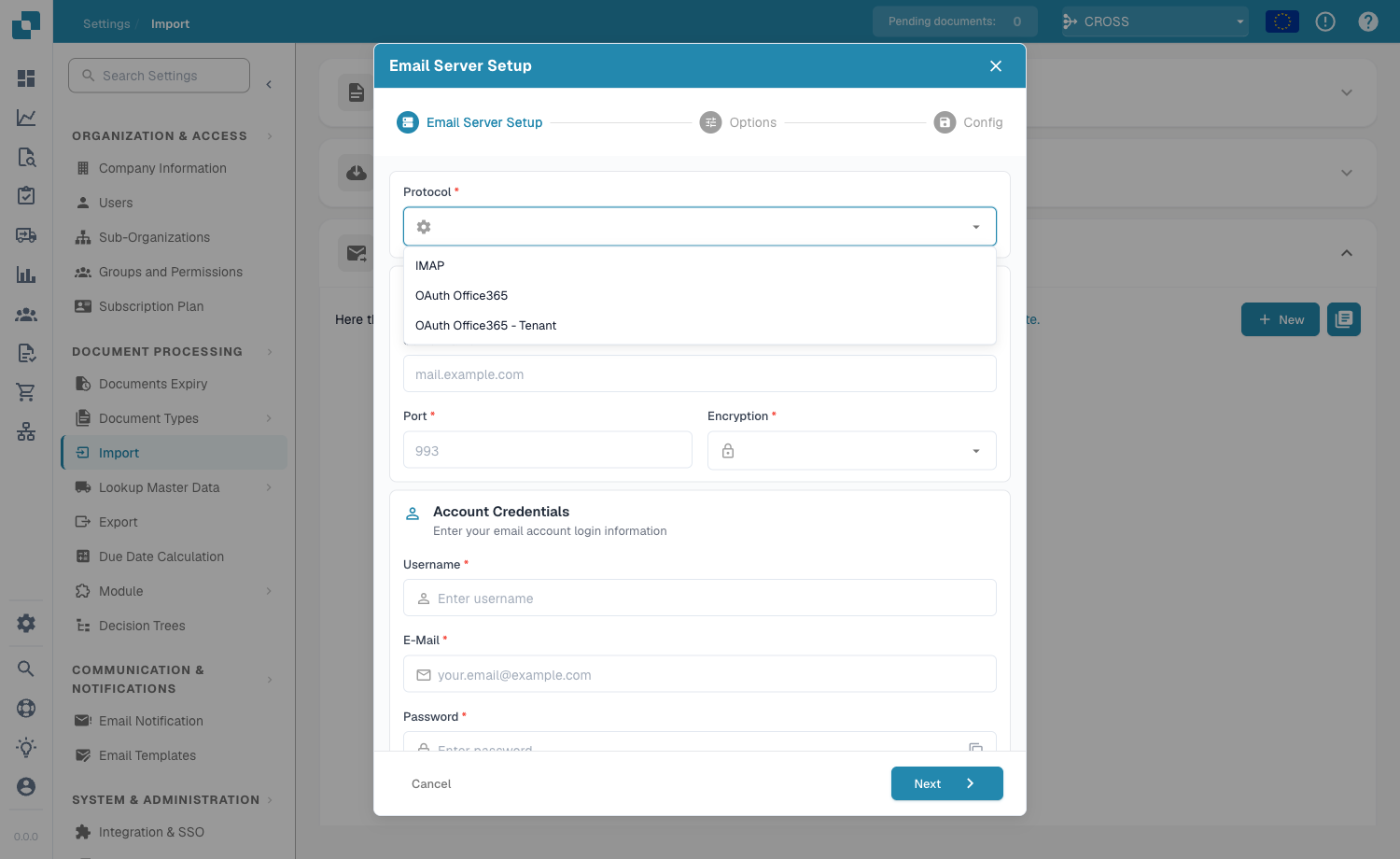Open the Encryption dropdown

851,451
